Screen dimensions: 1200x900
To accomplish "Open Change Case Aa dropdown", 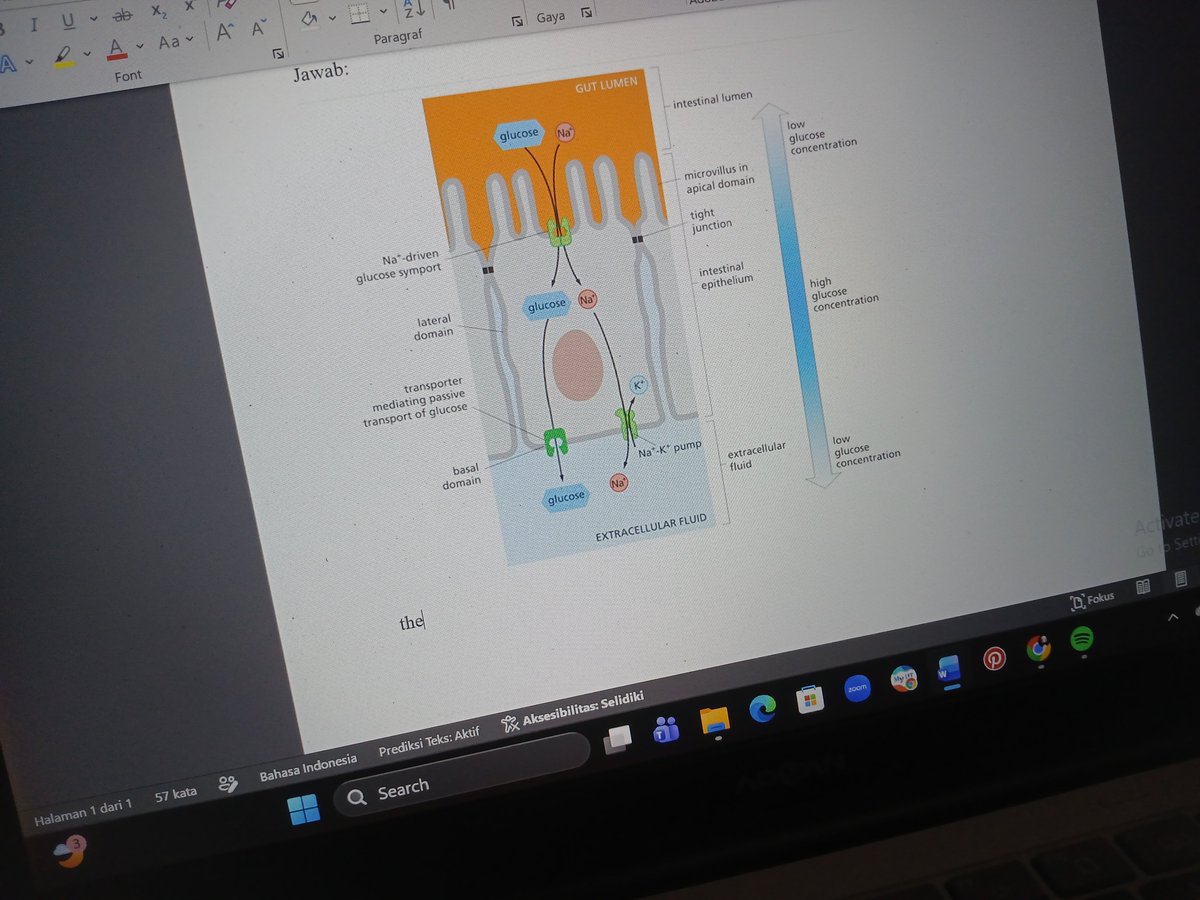I will (176, 41).
